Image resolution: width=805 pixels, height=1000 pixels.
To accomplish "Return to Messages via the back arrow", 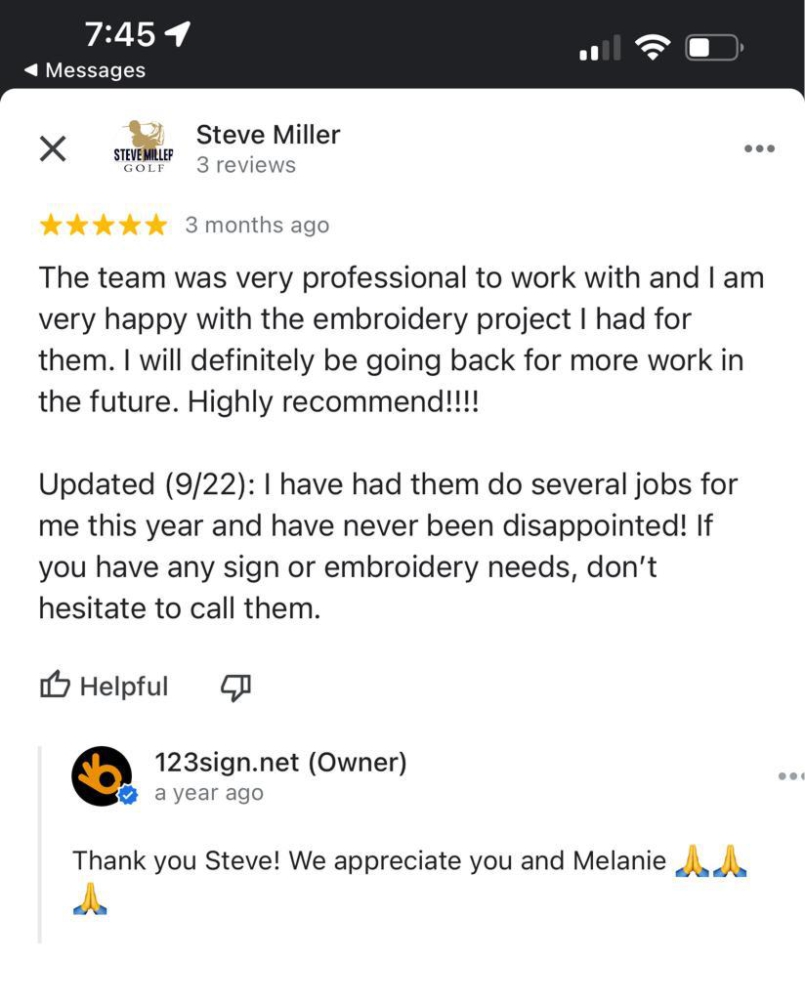I will click(32, 70).
